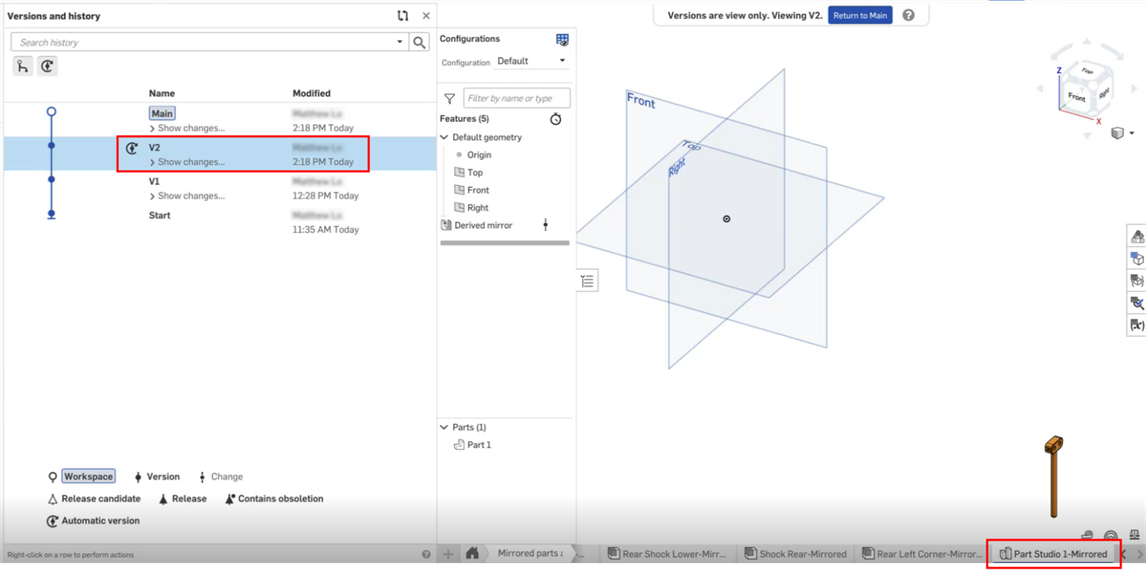Toggle the Workspace legend filter
Viewport: 1146px width, 577px height.
pyautogui.click(x=88, y=477)
